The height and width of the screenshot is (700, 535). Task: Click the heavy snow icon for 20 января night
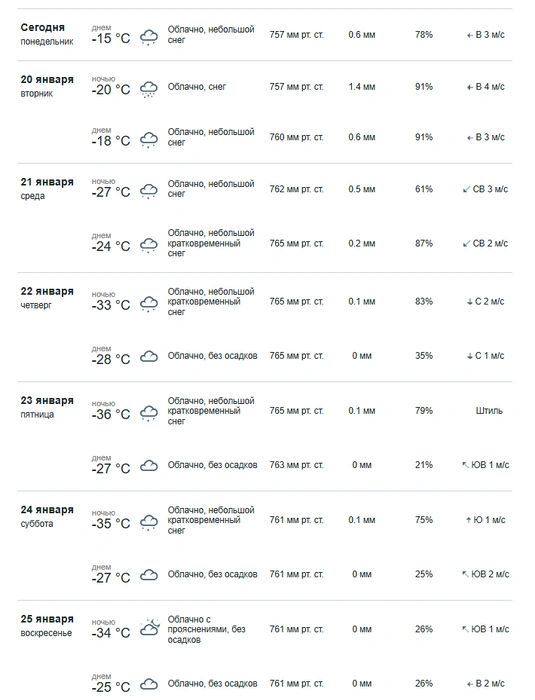pyautogui.click(x=149, y=89)
